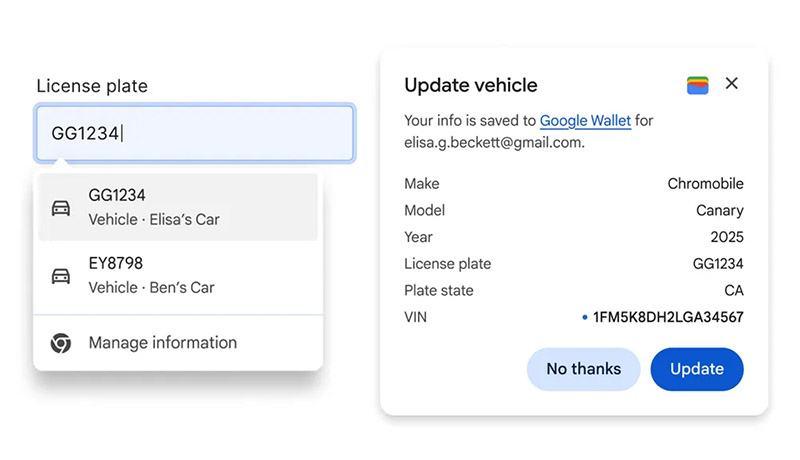Viewport: 800px width, 460px height.
Task: Click the car icon beside GG1234 suggestion
Action: coord(61,207)
